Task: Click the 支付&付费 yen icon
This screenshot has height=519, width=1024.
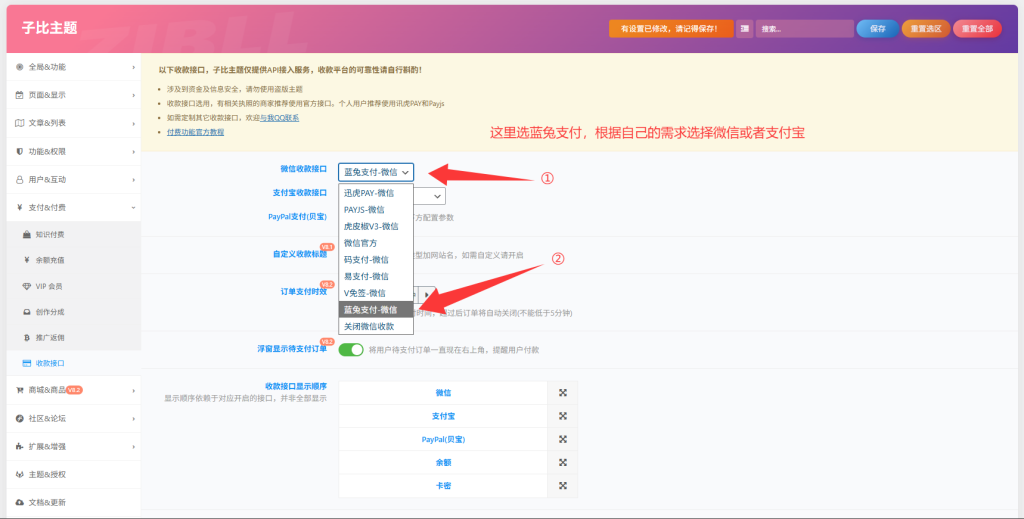Action: tap(20, 208)
